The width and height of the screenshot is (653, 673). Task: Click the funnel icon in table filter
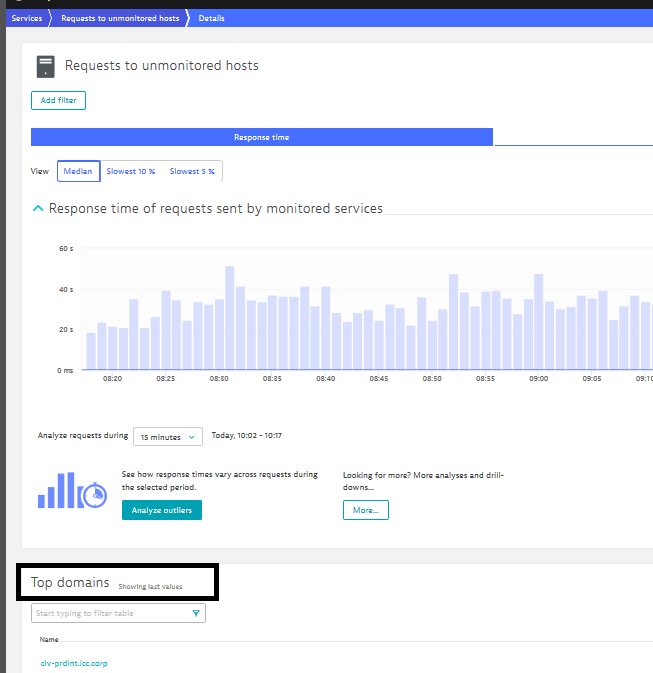point(195,613)
